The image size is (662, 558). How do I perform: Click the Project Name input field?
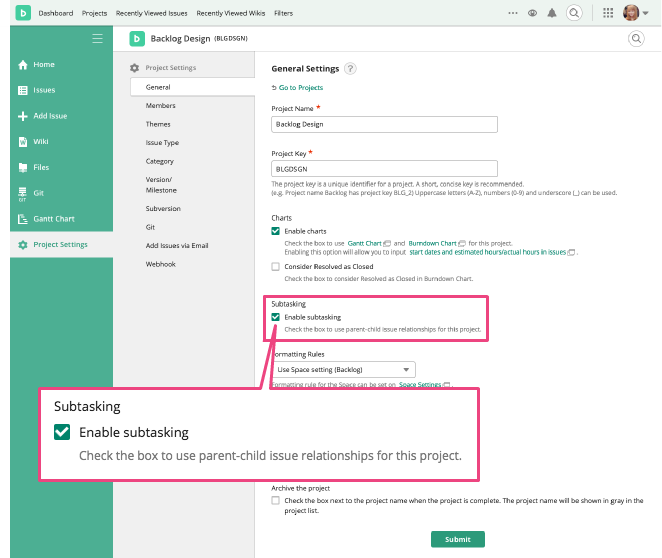click(384, 124)
